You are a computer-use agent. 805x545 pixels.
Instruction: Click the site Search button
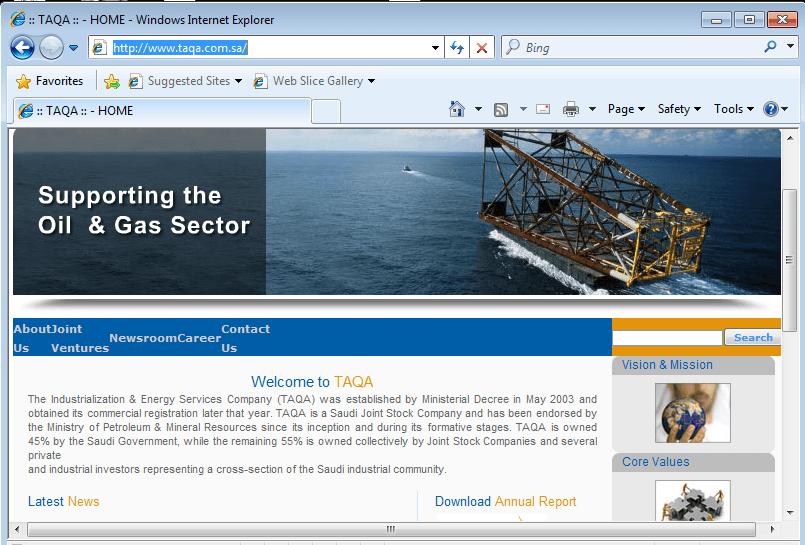coord(753,337)
